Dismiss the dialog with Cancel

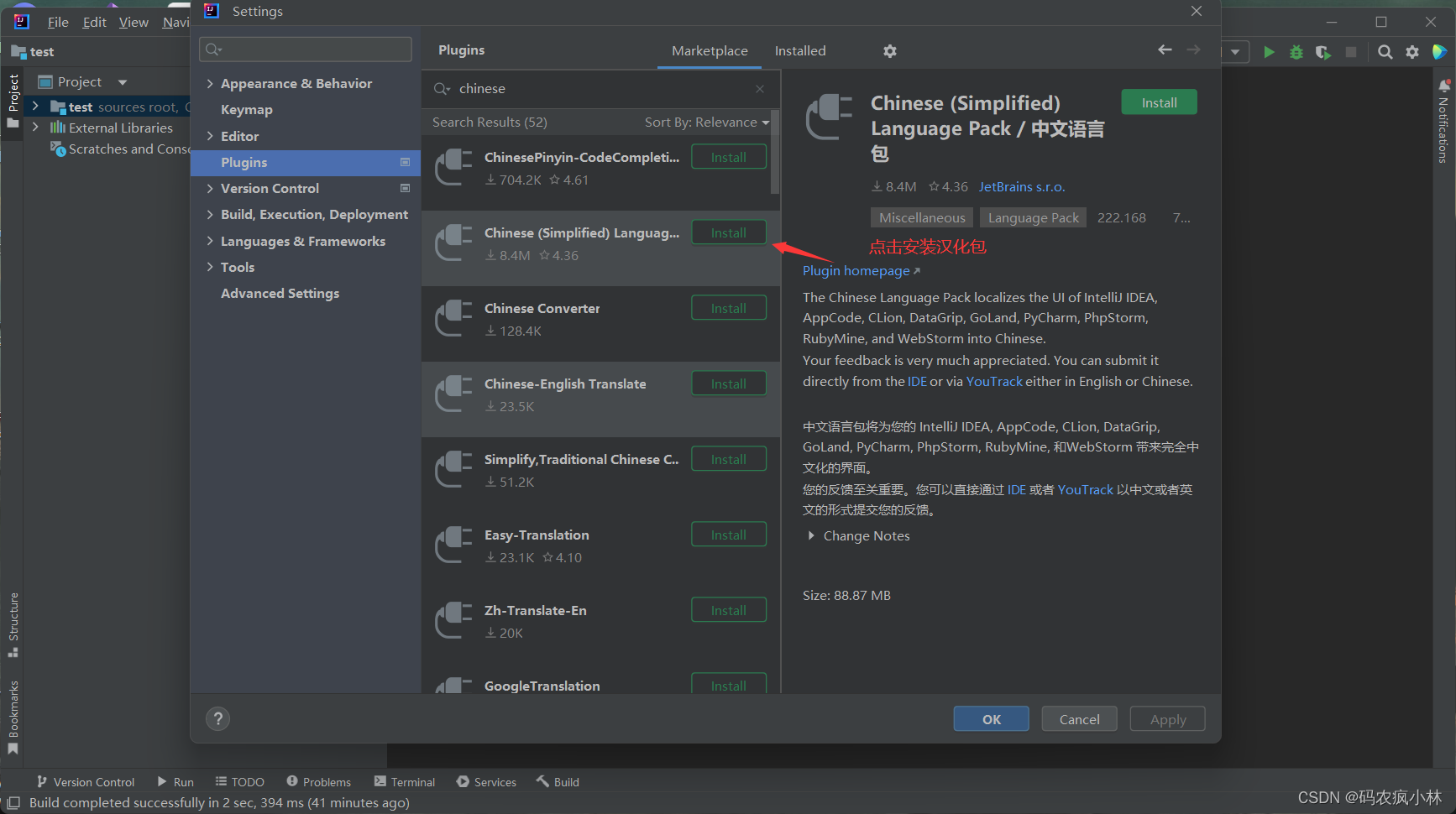pos(1079,719)
